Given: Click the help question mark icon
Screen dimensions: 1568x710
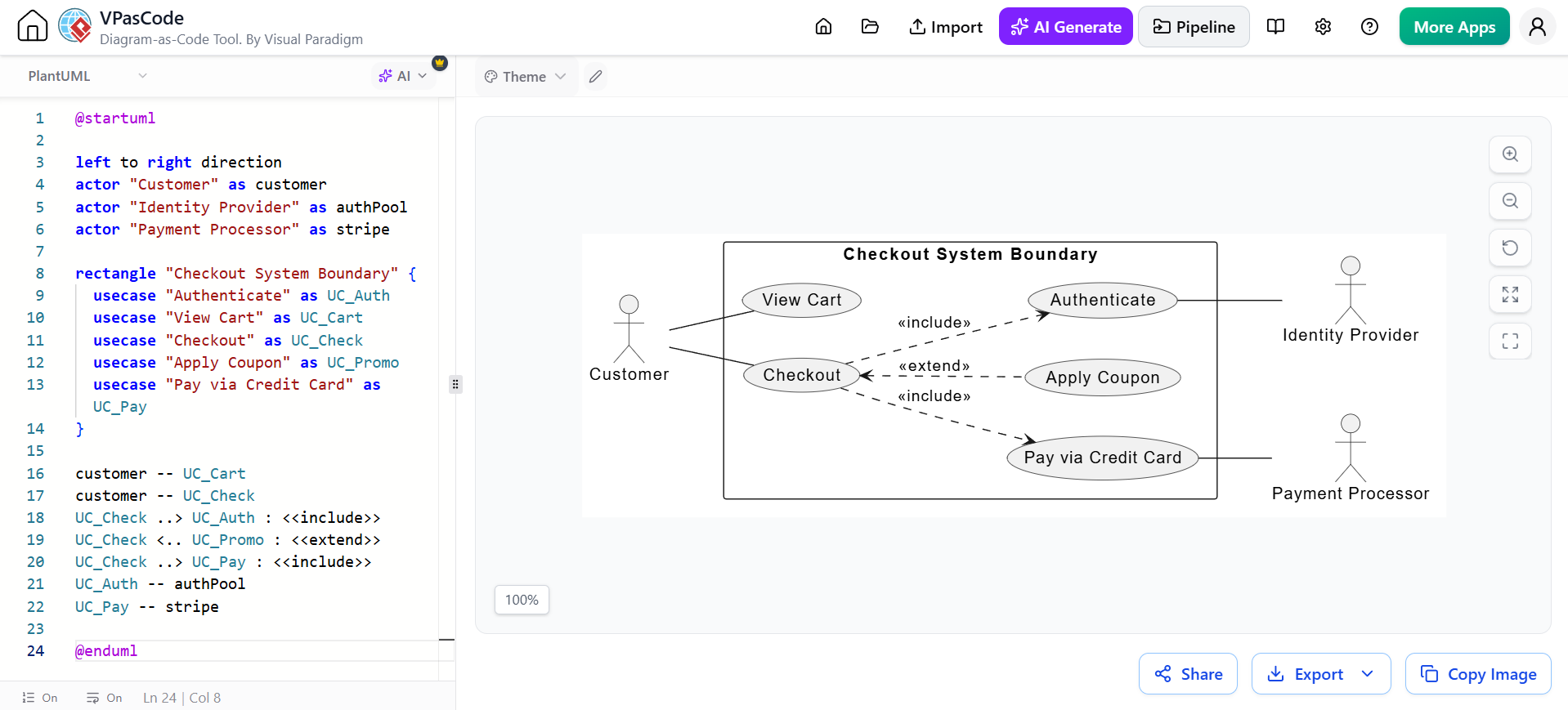Looking at the screenshot, I should click(1369, 27).
